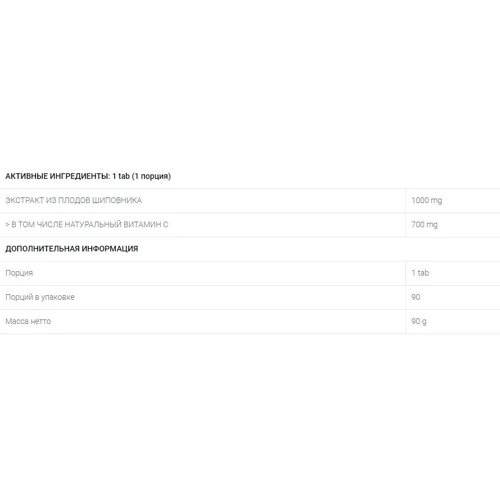Viewport: 500px width, 500px height.
Task: Click the word 'ИНГРЕДИЕНТЫ:' in the top heading
Action: click(80, 176)
